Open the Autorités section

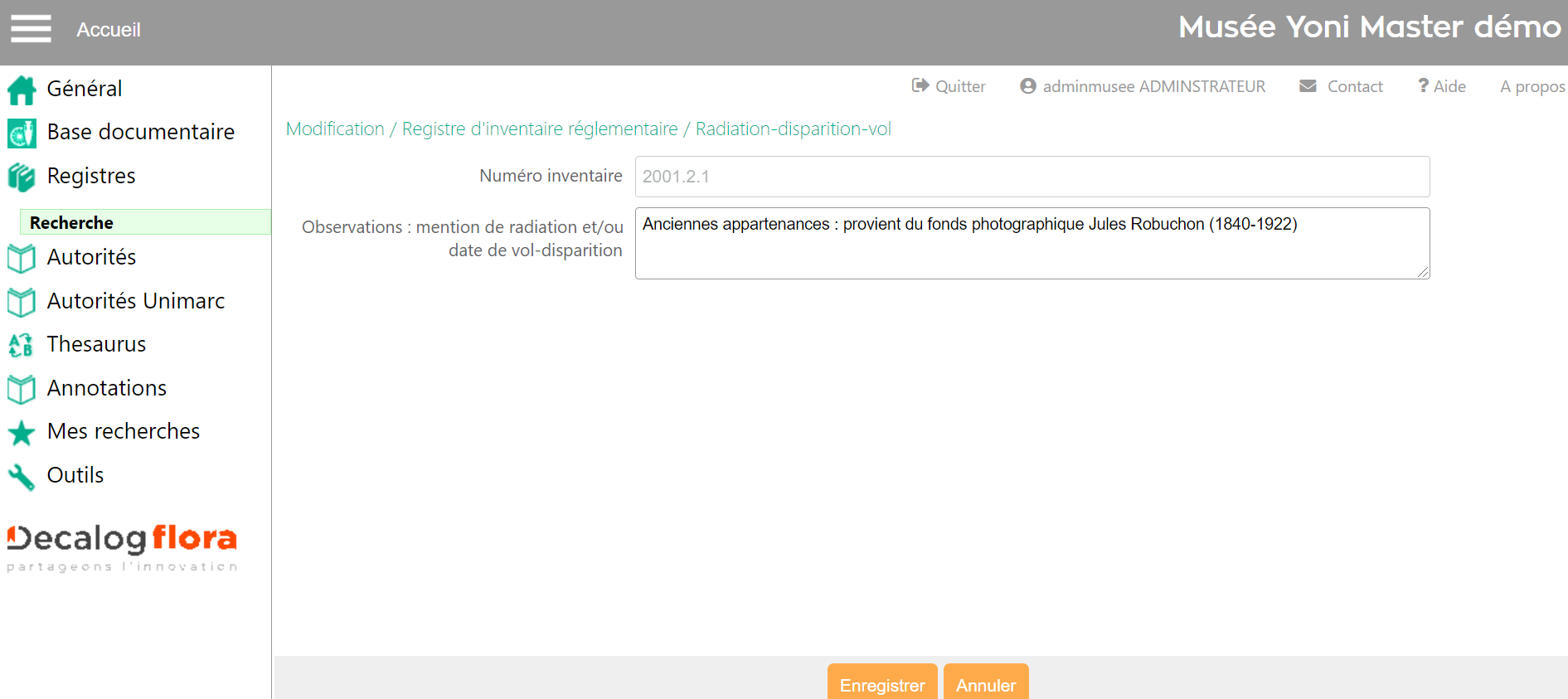pos(91,257)
